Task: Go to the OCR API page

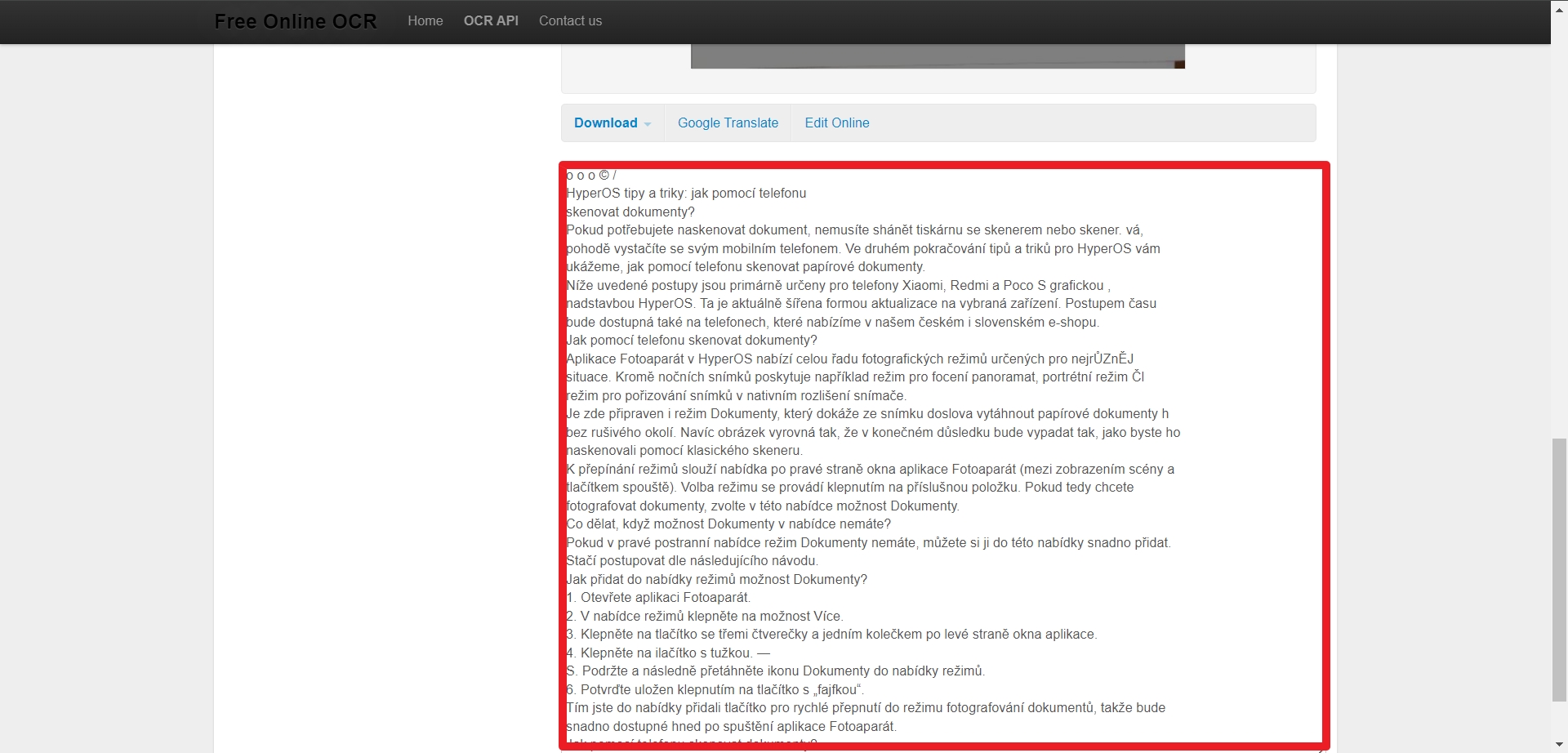Action: click(491, 21)
